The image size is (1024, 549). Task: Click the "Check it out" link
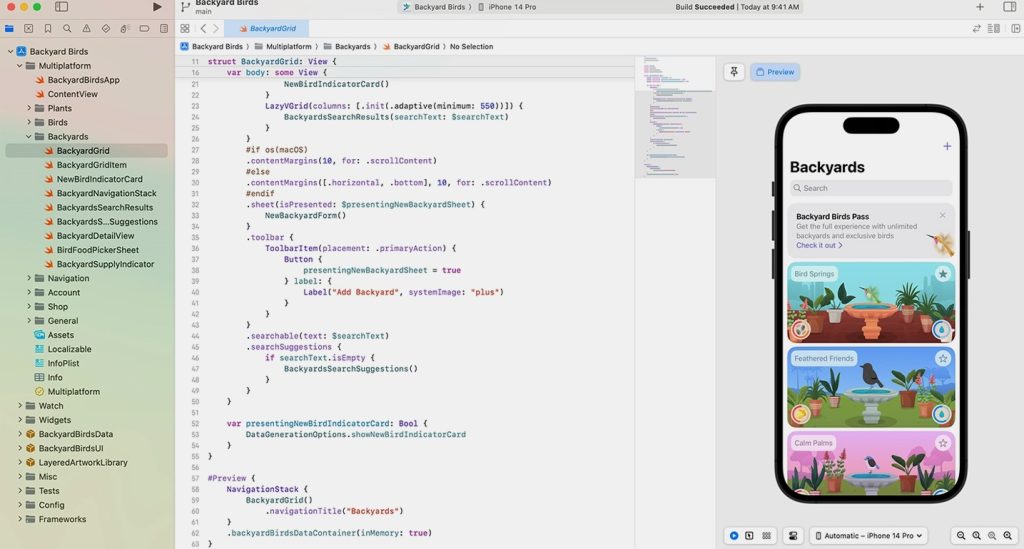point(819,245)
